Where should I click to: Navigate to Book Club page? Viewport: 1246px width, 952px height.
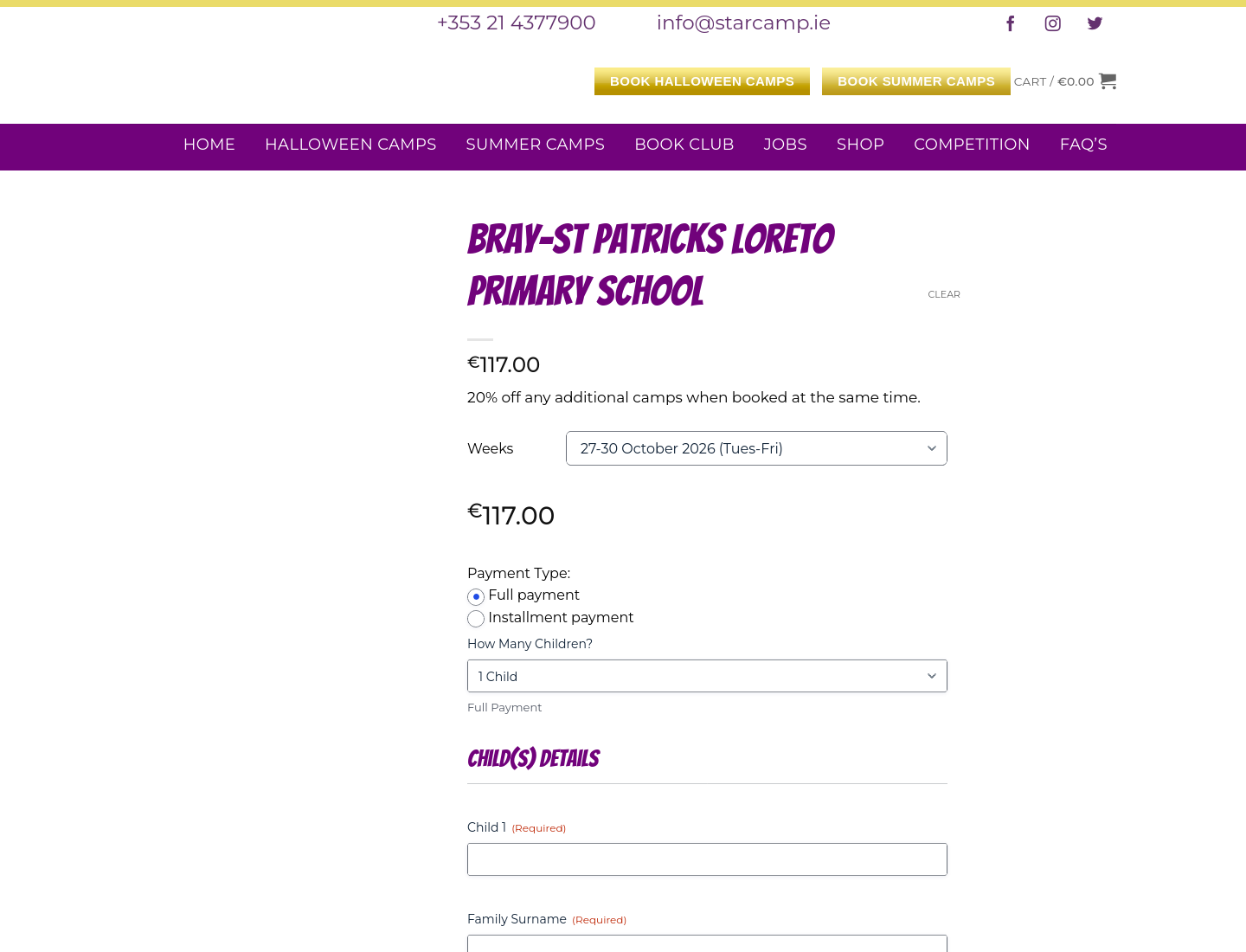point(684,145)
